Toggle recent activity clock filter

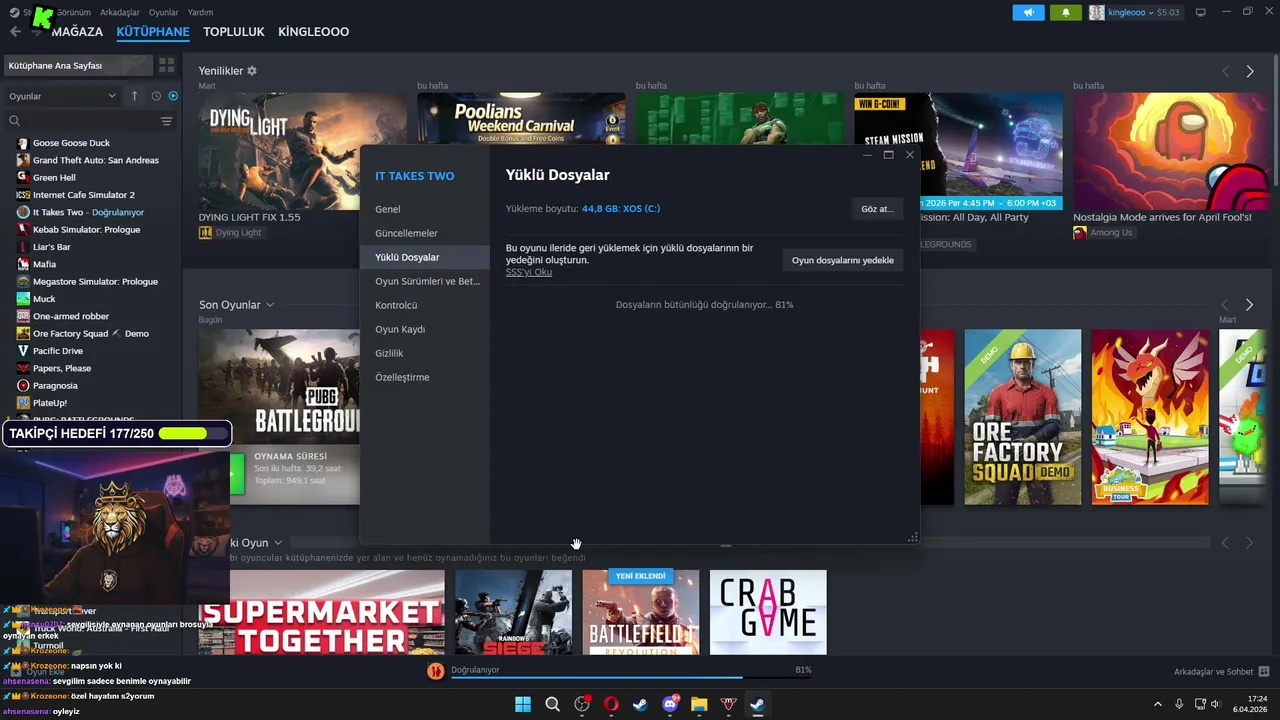click(x=156, y=96)
